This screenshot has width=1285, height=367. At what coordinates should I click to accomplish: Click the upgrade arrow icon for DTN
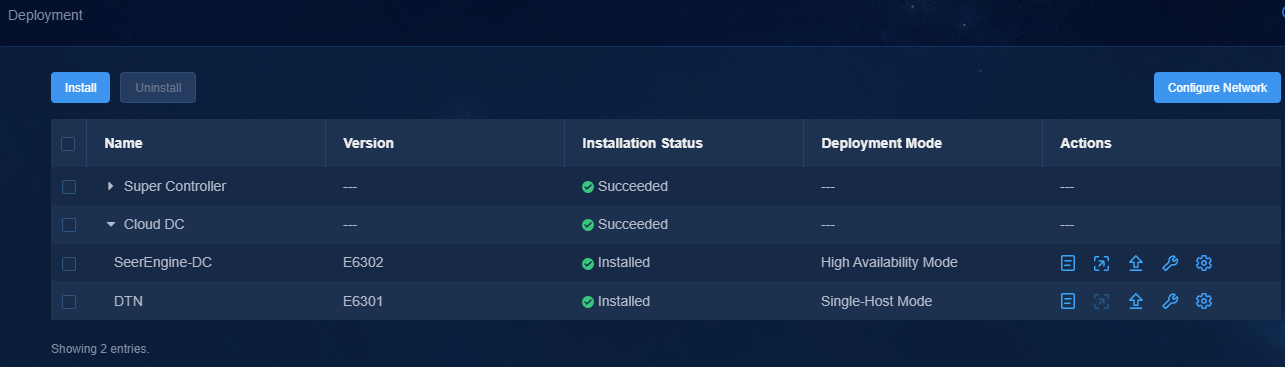[1136, 301]
